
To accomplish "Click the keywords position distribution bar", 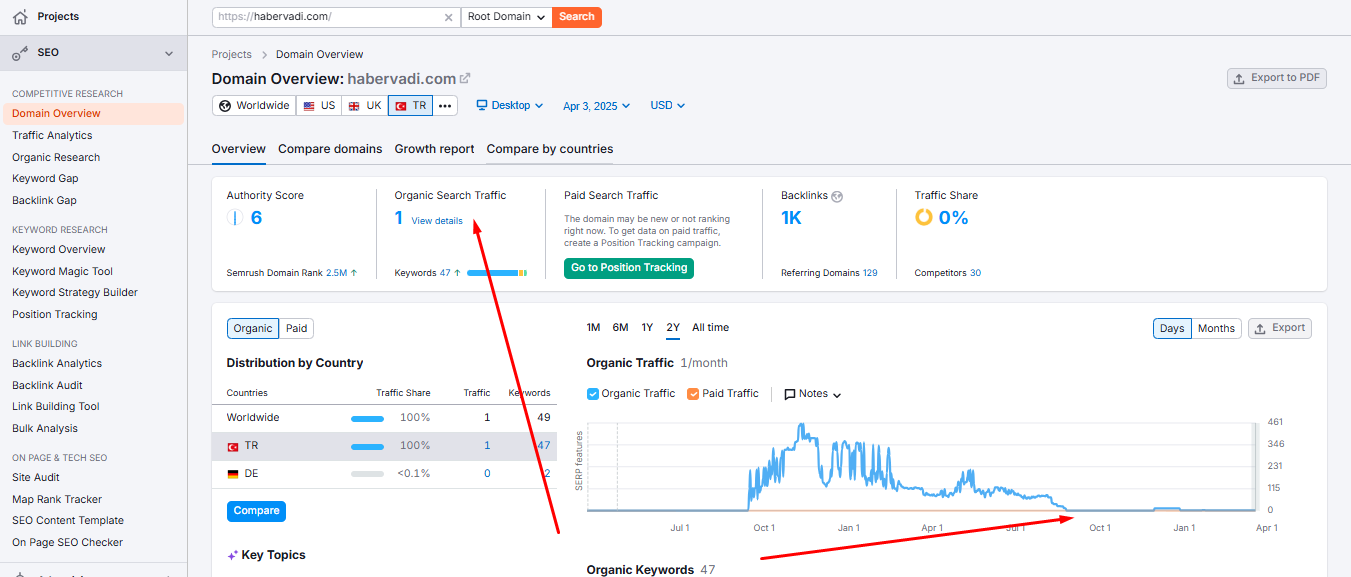I will (497, 273).
